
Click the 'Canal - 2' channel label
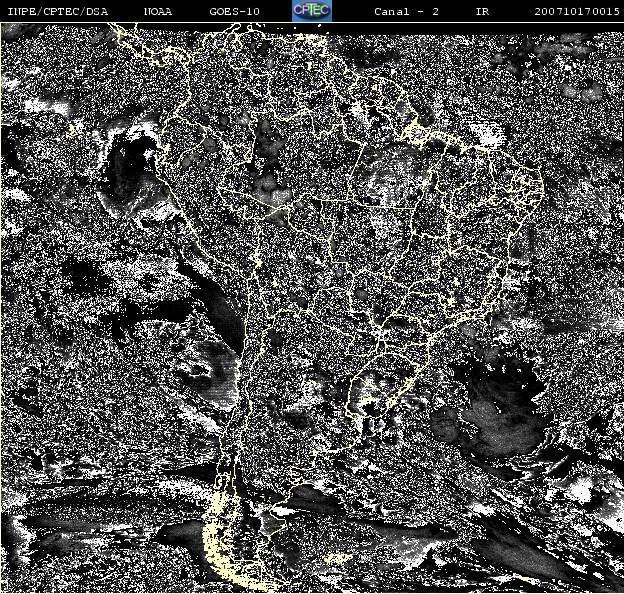(406, 11)
